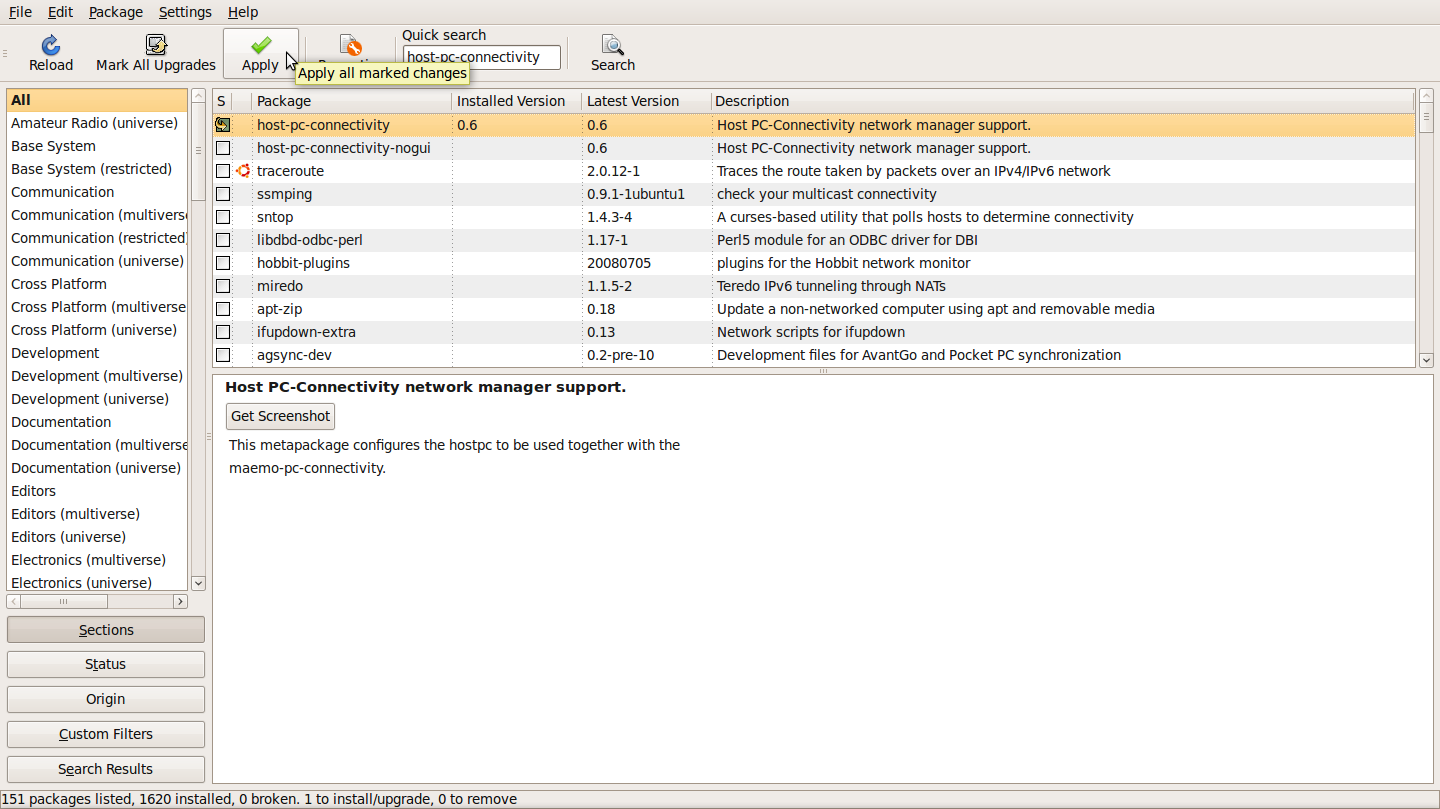
Task: Select the ssmping package name
Action: tap(284, 194)
